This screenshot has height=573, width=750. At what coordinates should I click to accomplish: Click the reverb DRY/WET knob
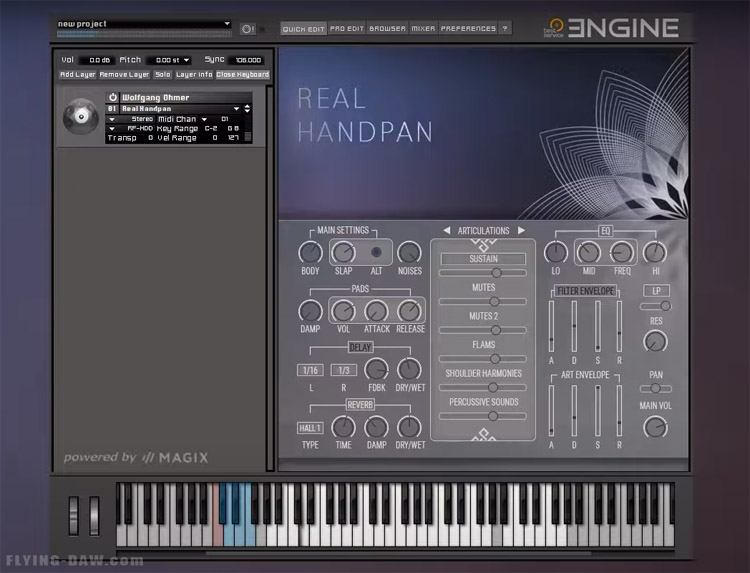coord(409,427)
